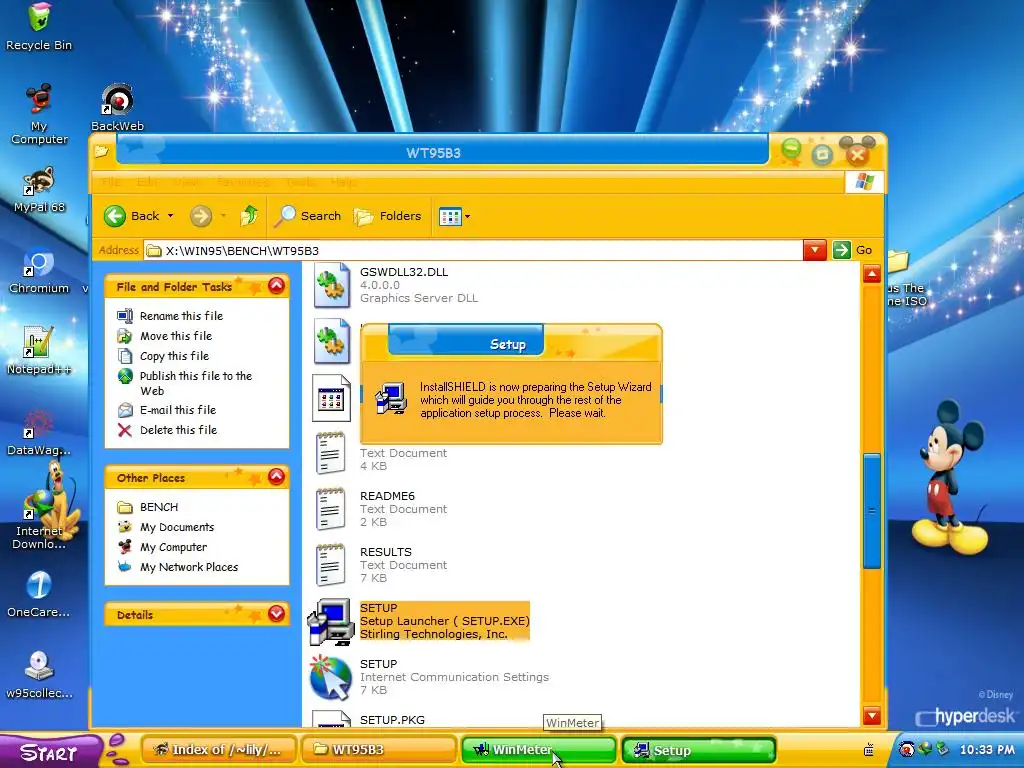Viewport: 1024px width, 768px height.
Task: Launch the BackWeb desktop shortcut
Action: (118, 108)
